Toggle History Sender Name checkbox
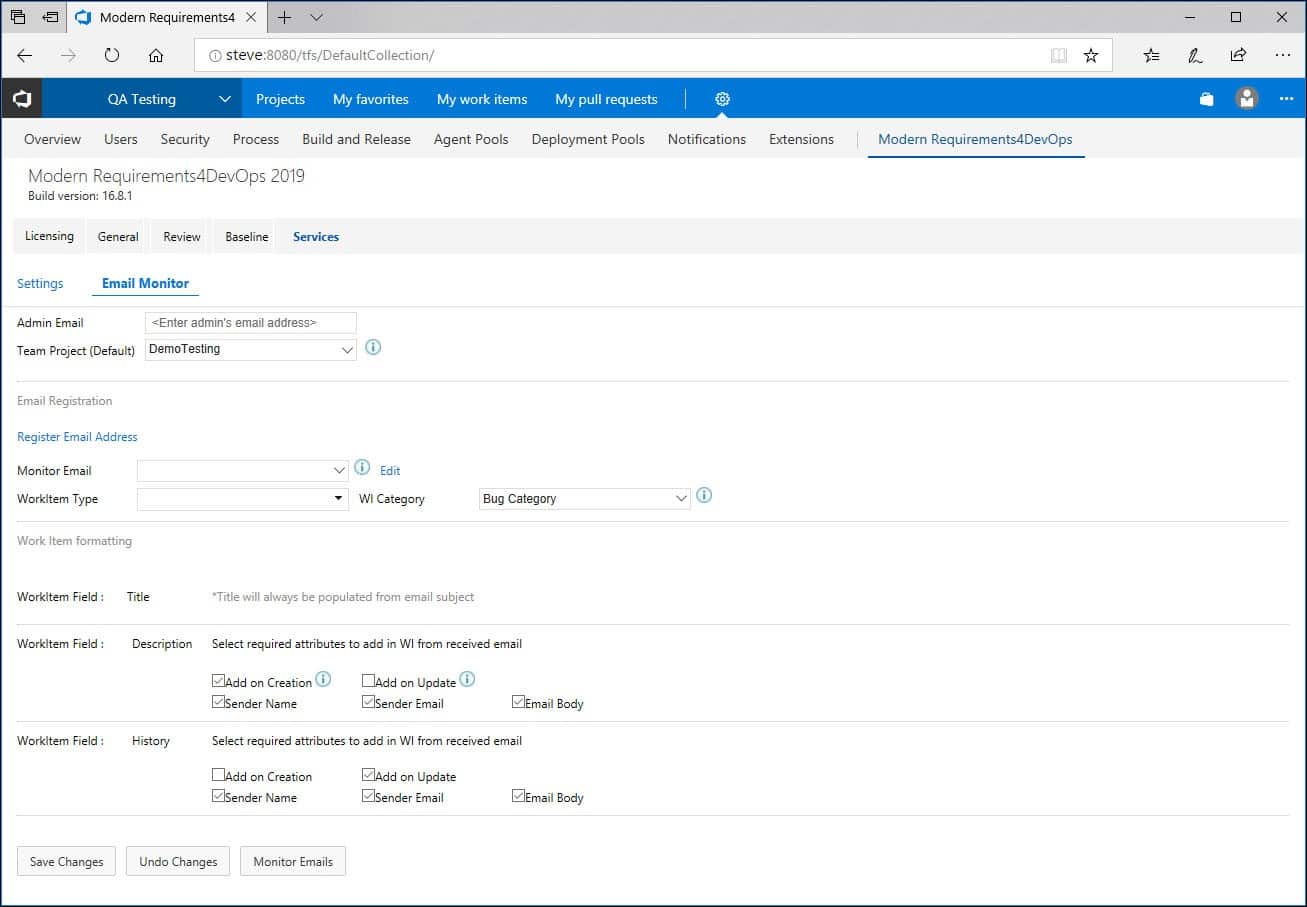Viewport: 1307px width, 907px height. (x=218, y=796)
